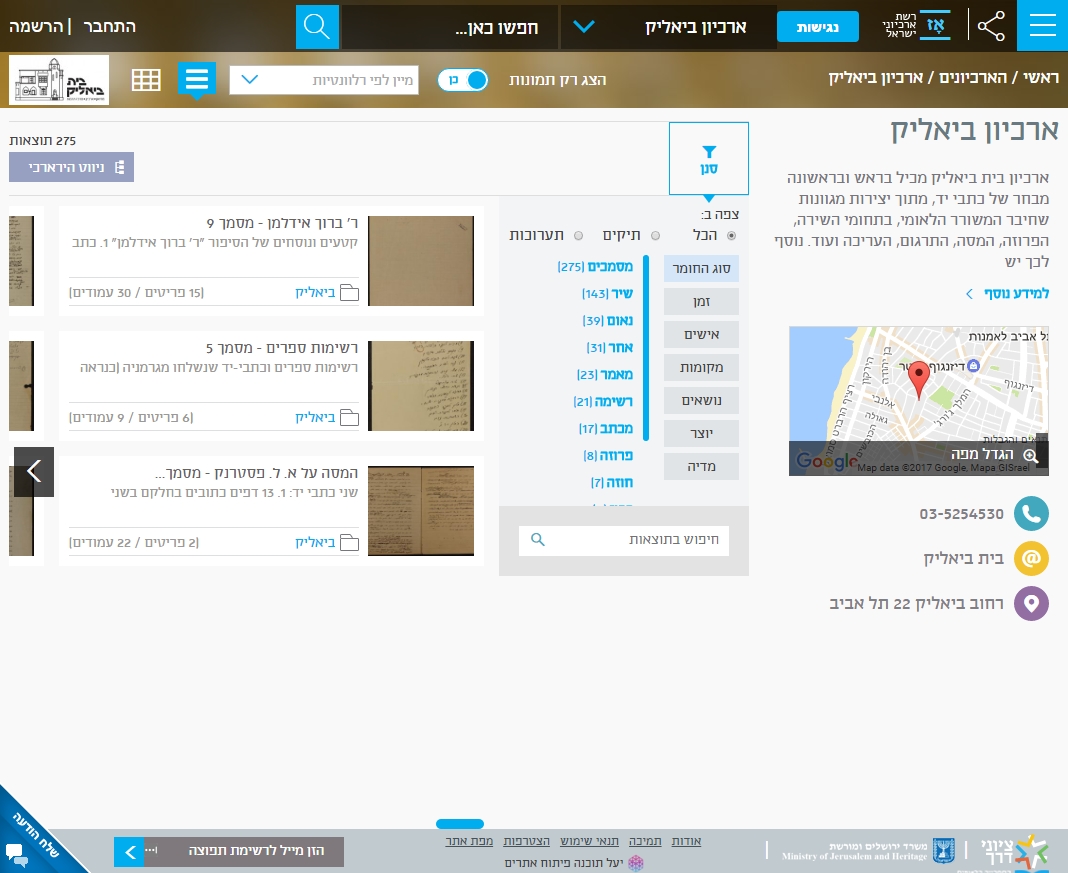Click the mailing list email field
The image size is (1068, 873).
[x=244, y=851]
